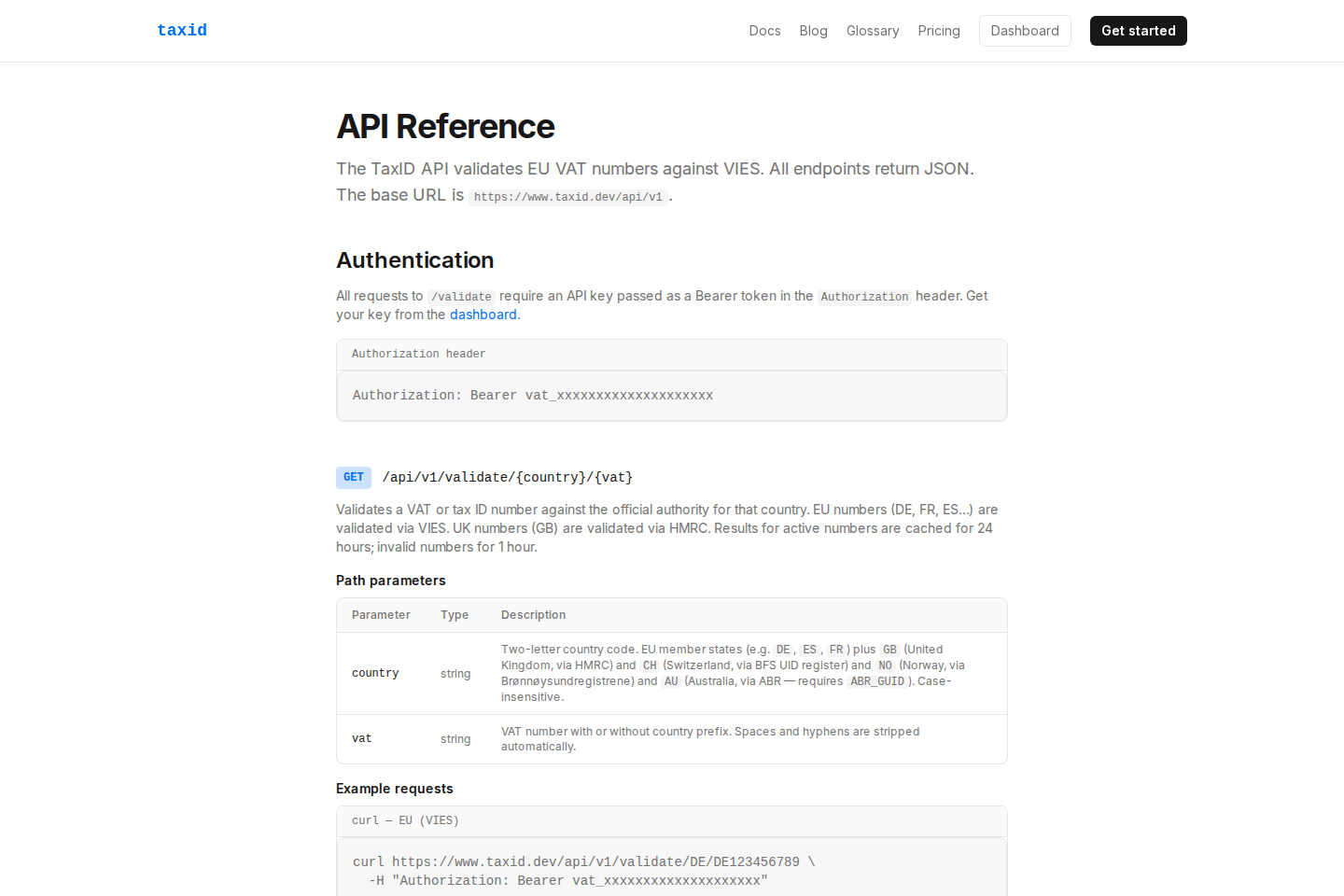This screenshot has width=1344, height=896.
Task: Click the Path parameters heading
Action: click(x=391, y=581)
